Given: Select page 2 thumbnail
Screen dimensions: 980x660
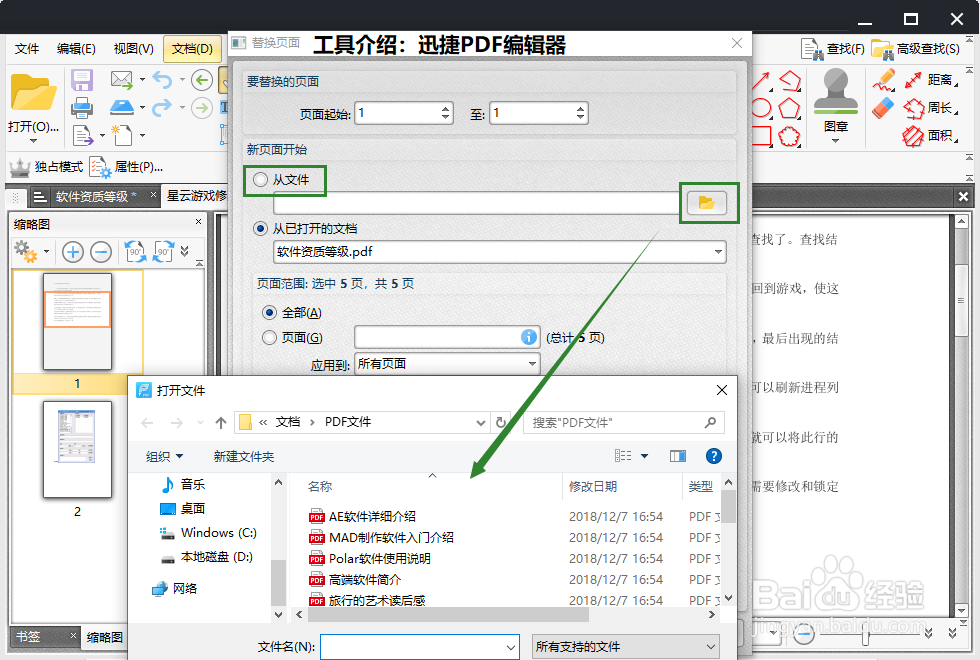Looking at the screenshot, I should (78, 449).
